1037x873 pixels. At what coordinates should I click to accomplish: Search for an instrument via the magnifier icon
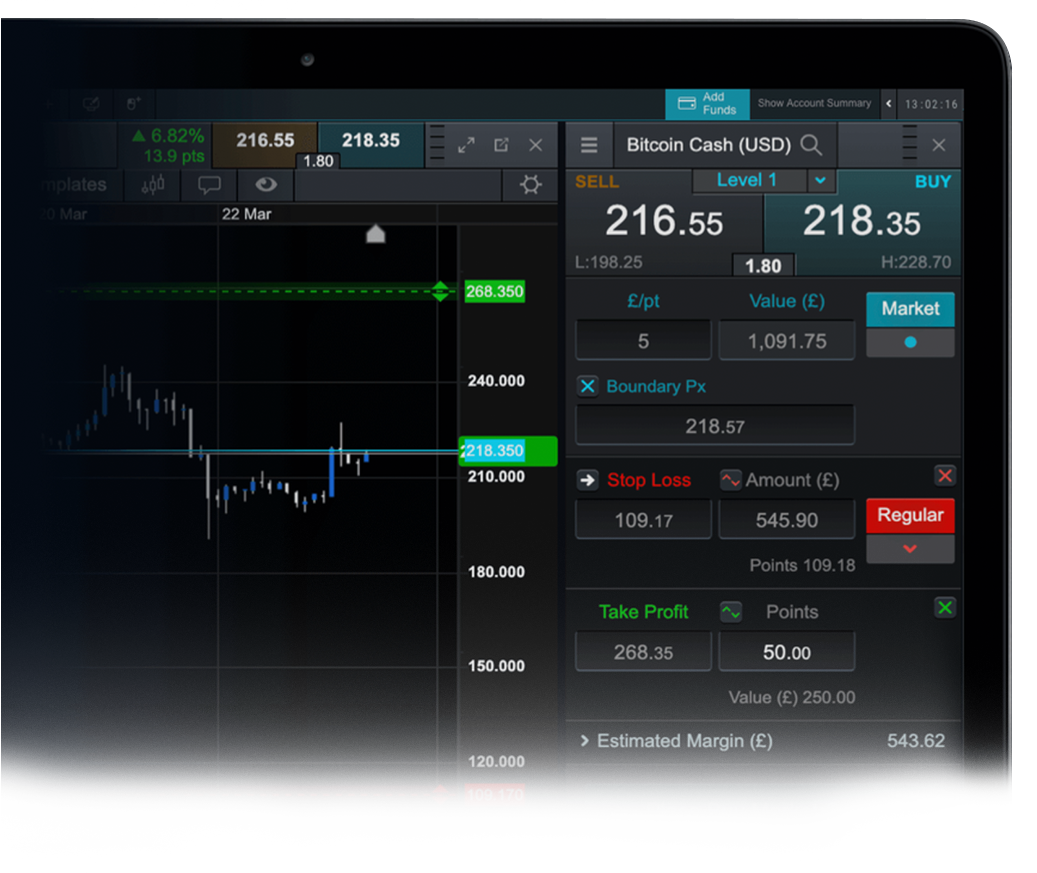[811, 145]
